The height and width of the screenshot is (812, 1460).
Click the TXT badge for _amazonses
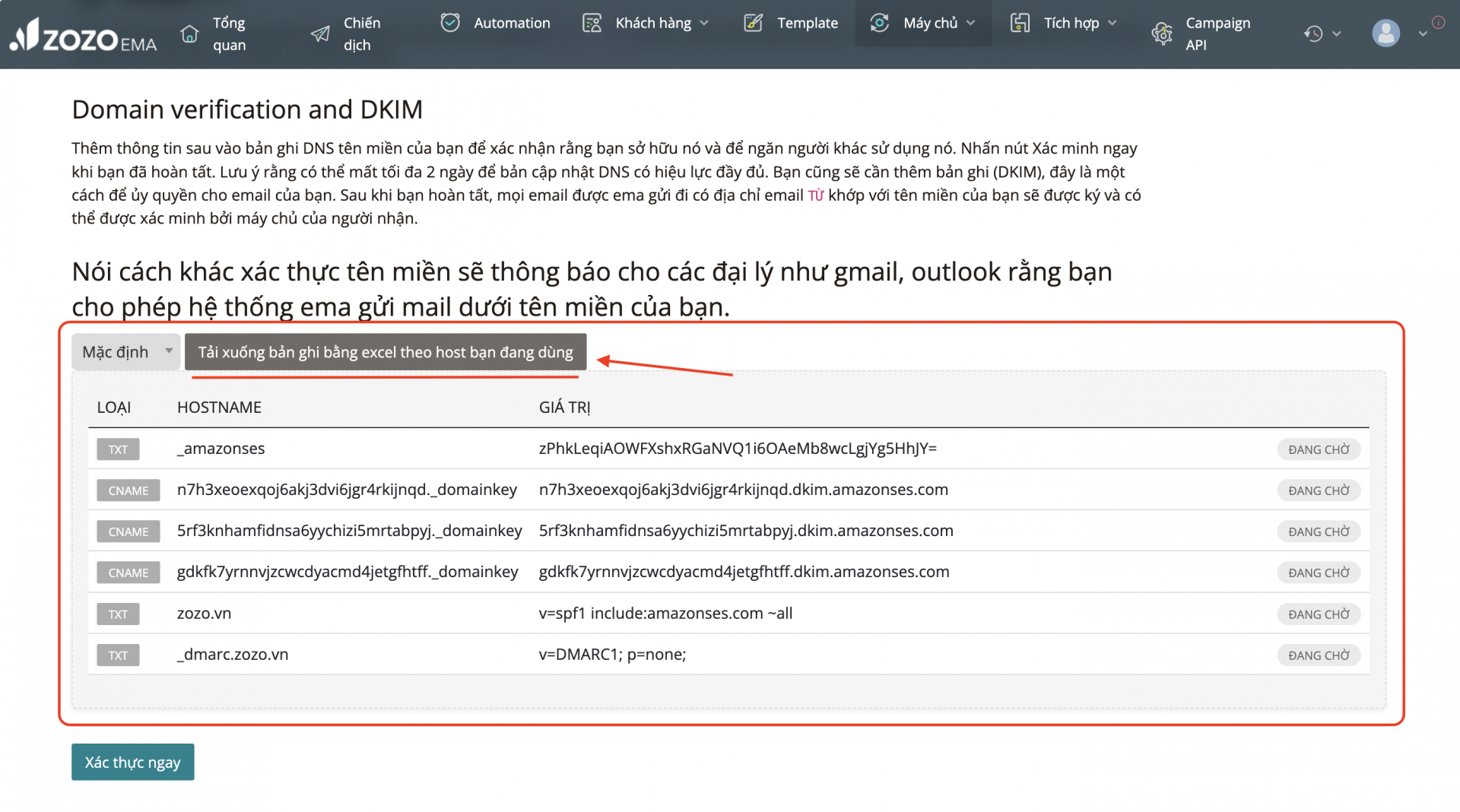click(118, 449)
